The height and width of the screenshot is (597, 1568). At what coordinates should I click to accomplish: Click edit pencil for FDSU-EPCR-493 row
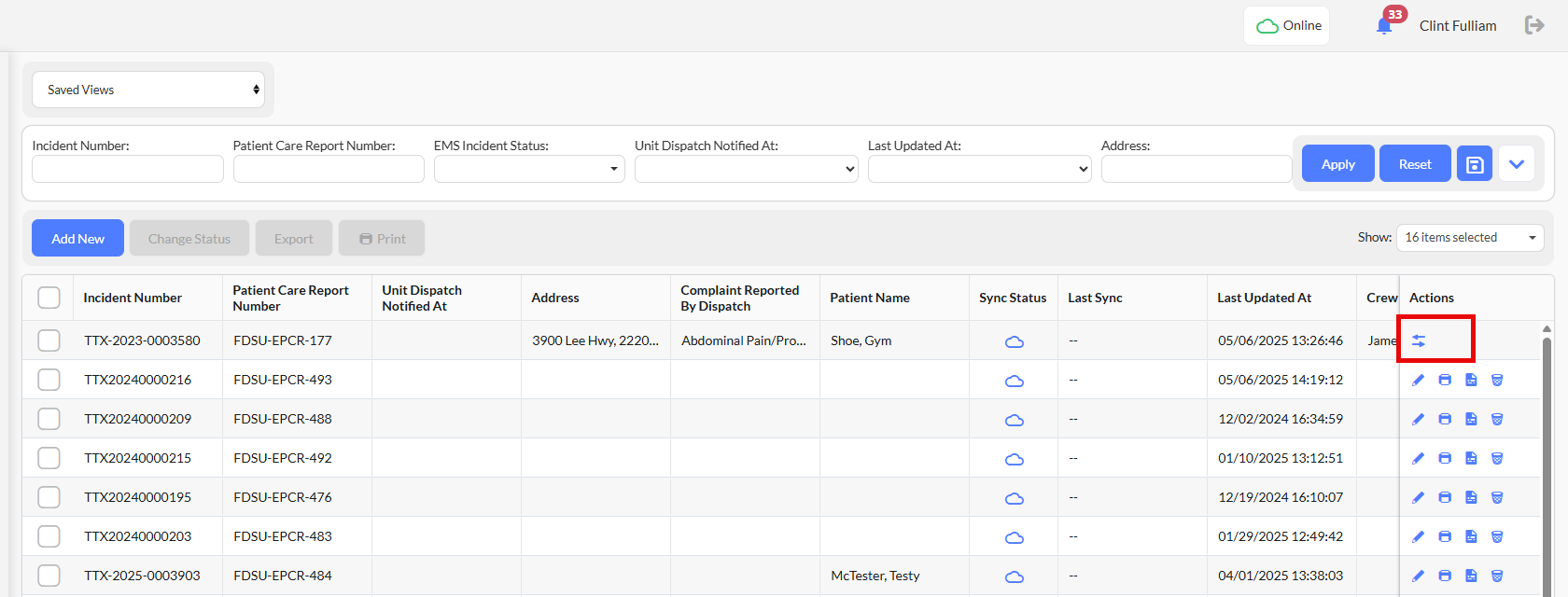pyautogui.click(x=1419, y=380)
